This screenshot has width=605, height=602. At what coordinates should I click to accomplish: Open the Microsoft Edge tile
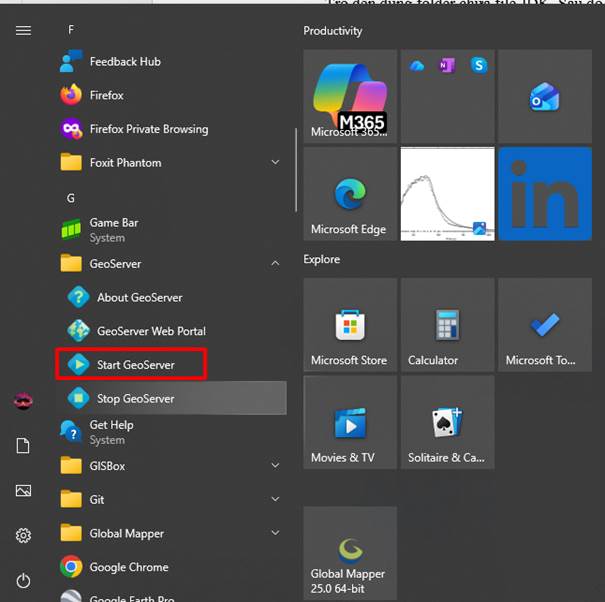[349, 195]
